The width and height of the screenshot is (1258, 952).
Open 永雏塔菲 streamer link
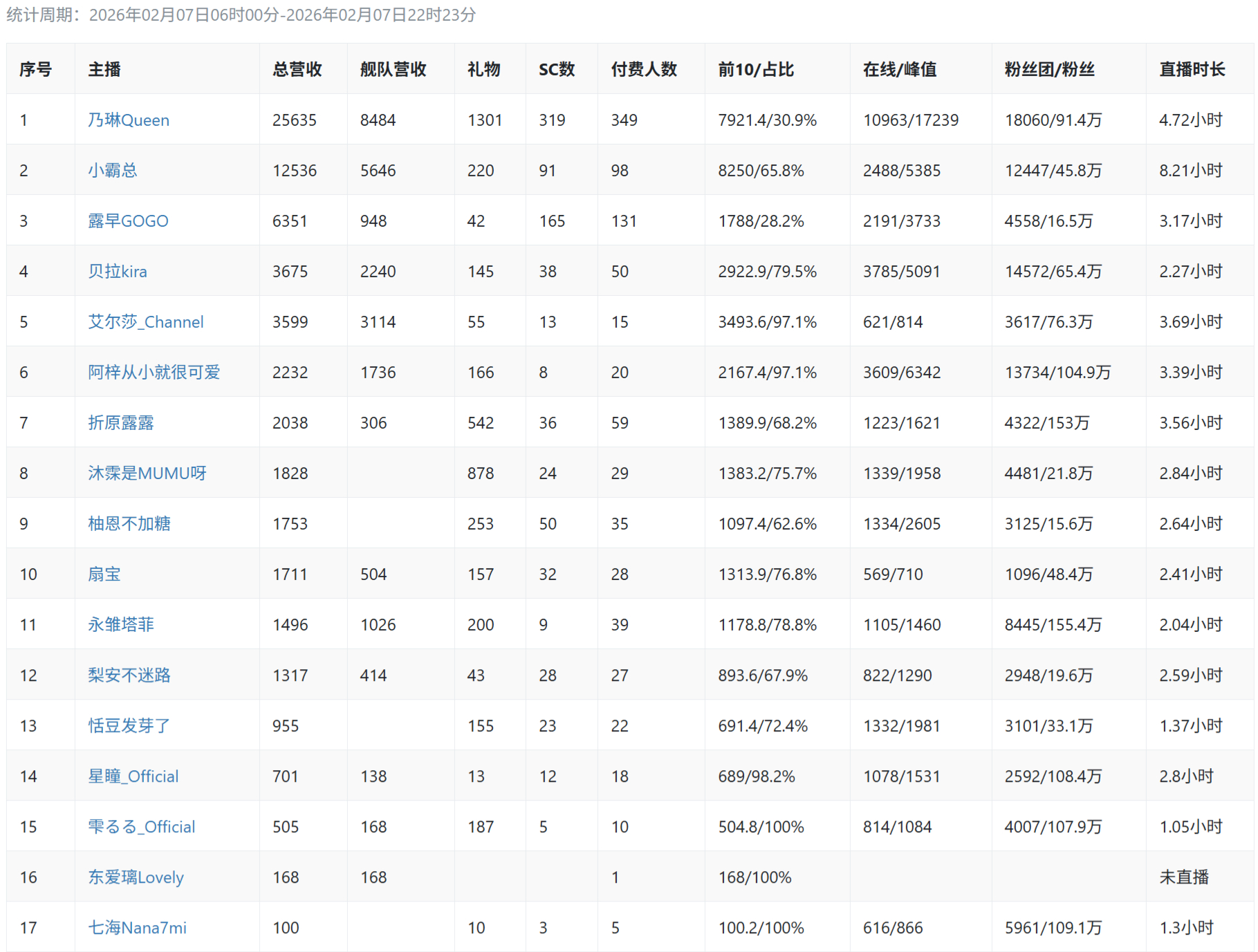click(120, 625)
